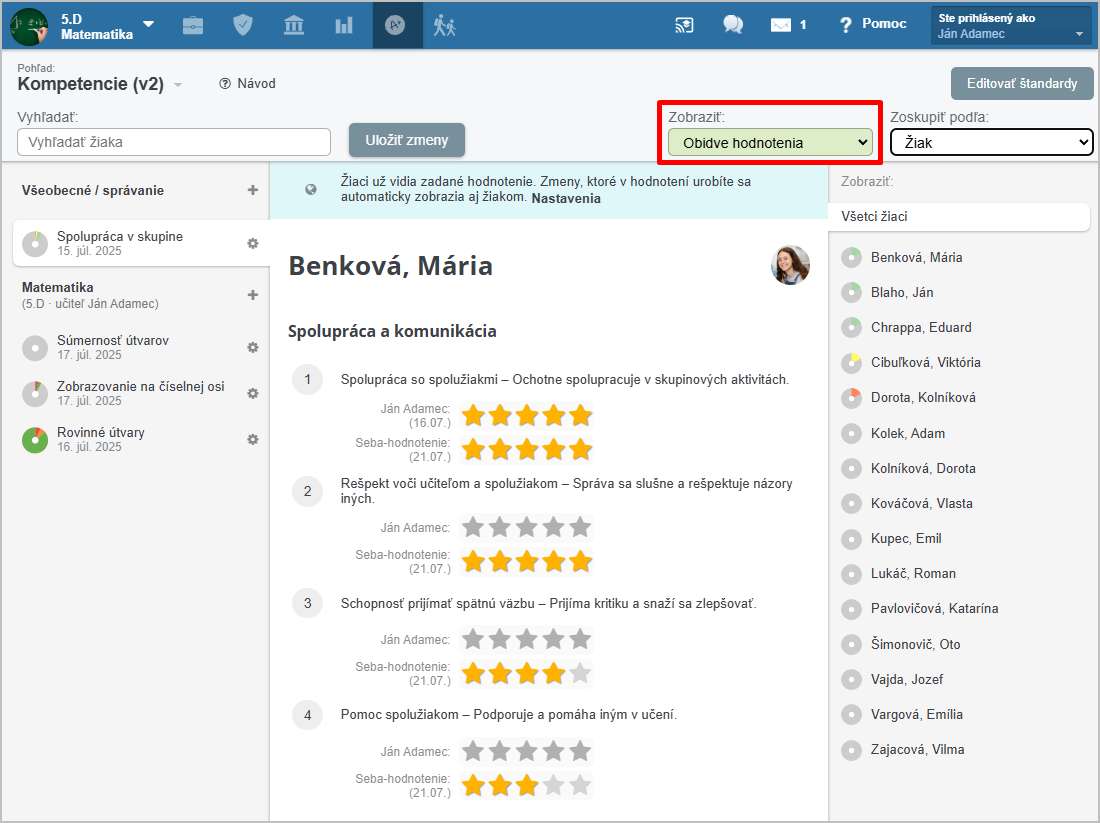Click pie chart icon of Rovinné útvary
The image size is (1100, 823).
pyautogui.click(x=35, y=440)
